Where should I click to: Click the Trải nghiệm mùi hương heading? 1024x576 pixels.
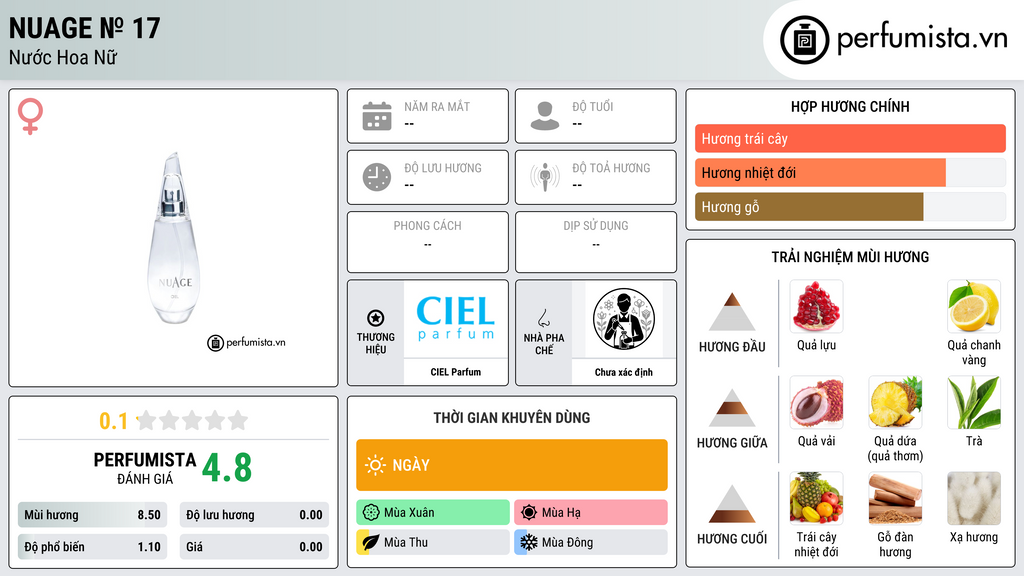point(850,257)
